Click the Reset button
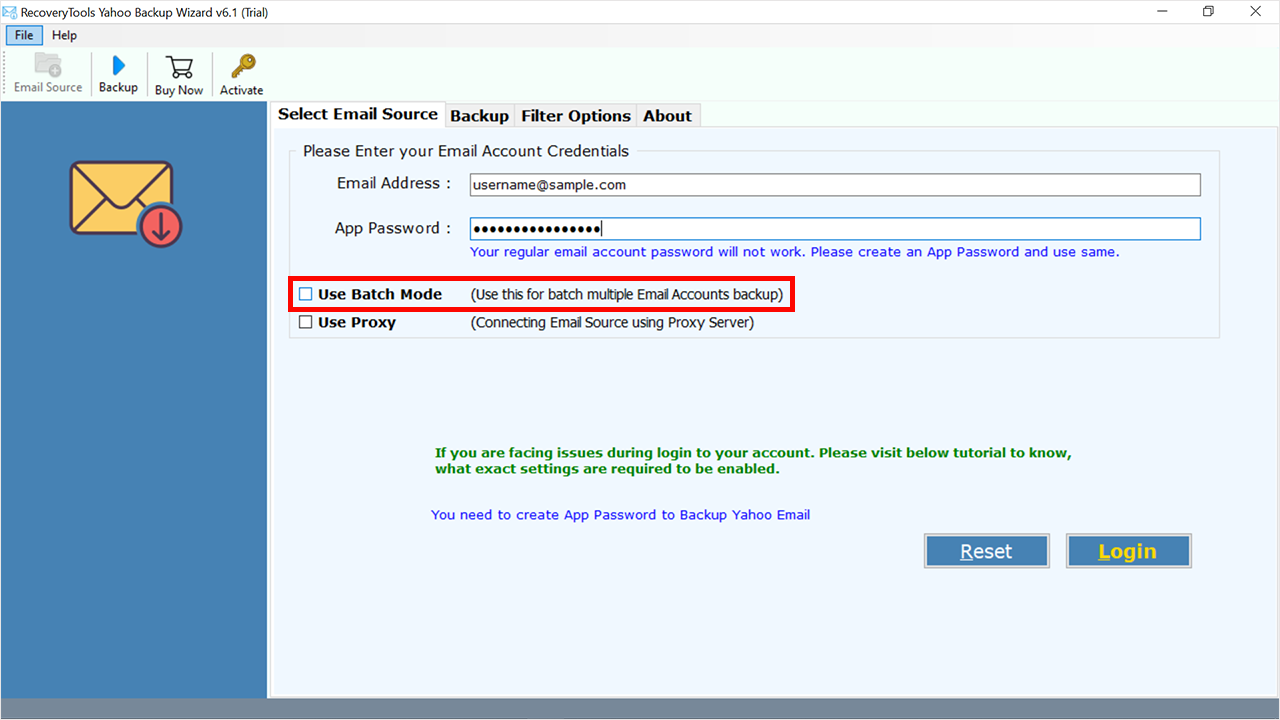This screenshot has width=1280, height=720. click(x=986, y=551)
